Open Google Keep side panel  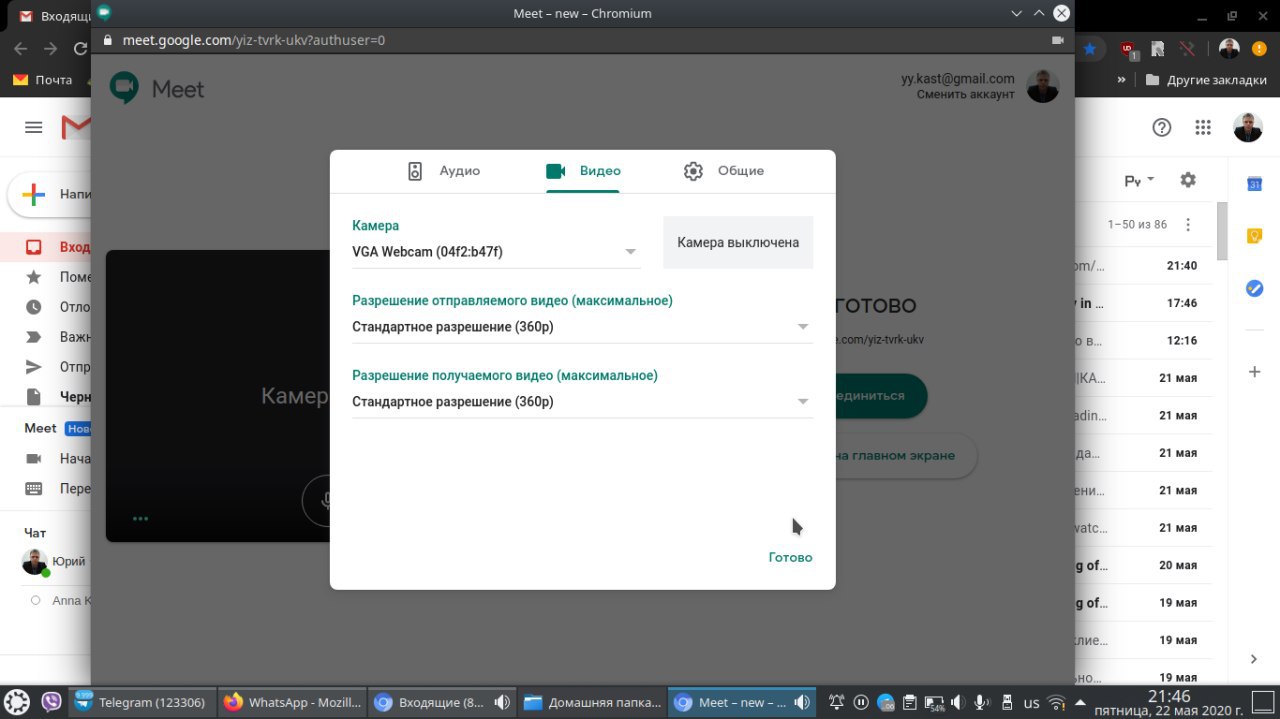[x=1254, y=236]
